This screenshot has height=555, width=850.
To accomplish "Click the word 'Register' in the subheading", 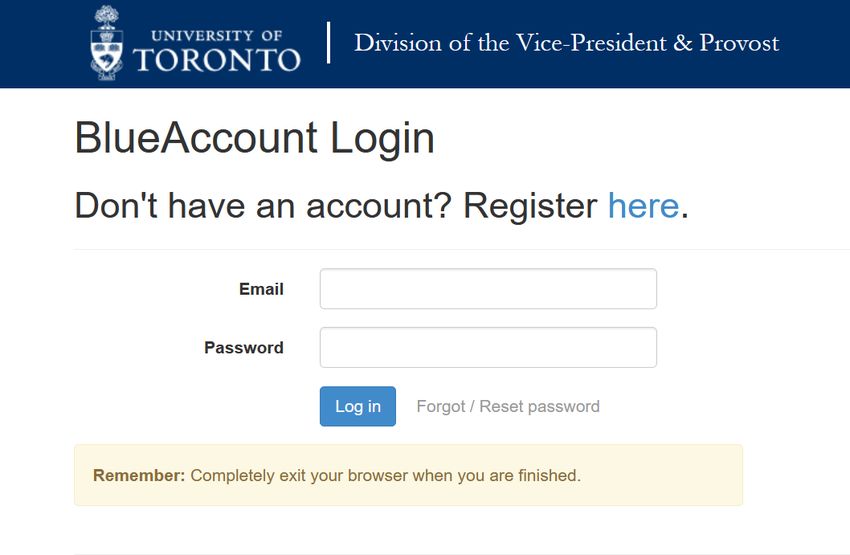I will [530, 206].
